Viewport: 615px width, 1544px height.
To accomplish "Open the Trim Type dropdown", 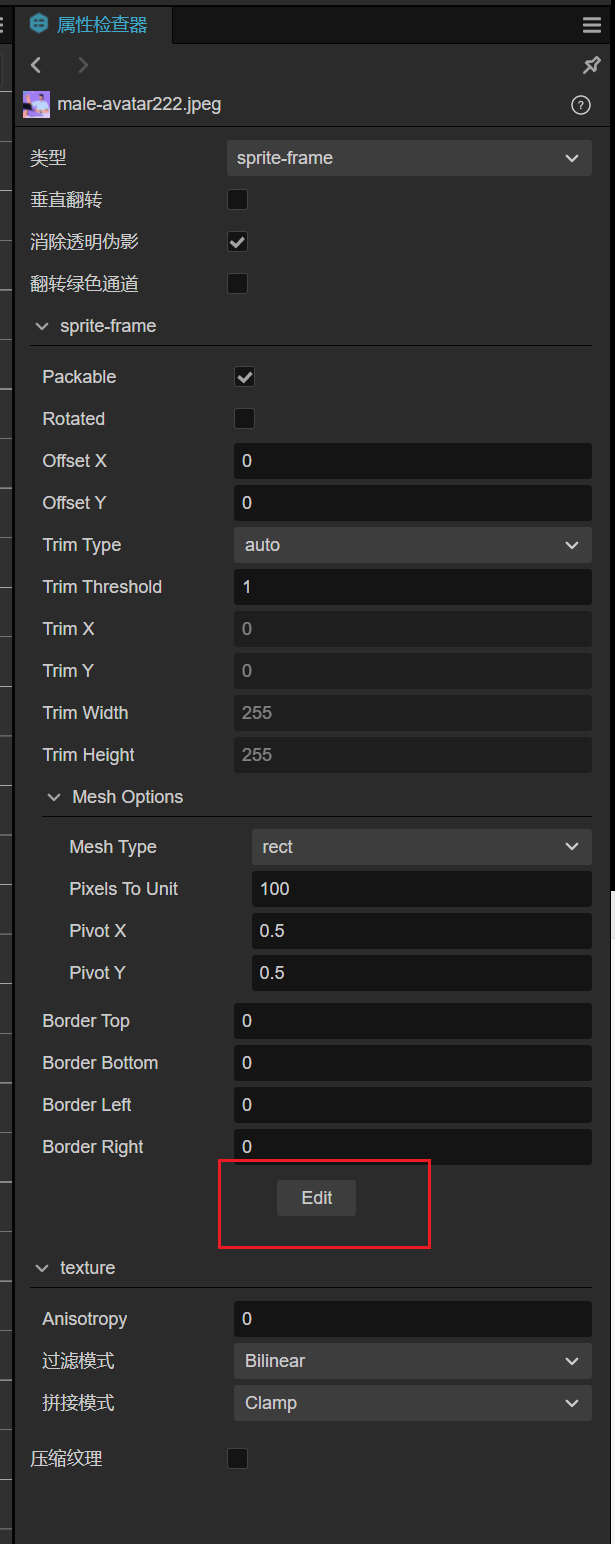I will [x=412, y=545].
